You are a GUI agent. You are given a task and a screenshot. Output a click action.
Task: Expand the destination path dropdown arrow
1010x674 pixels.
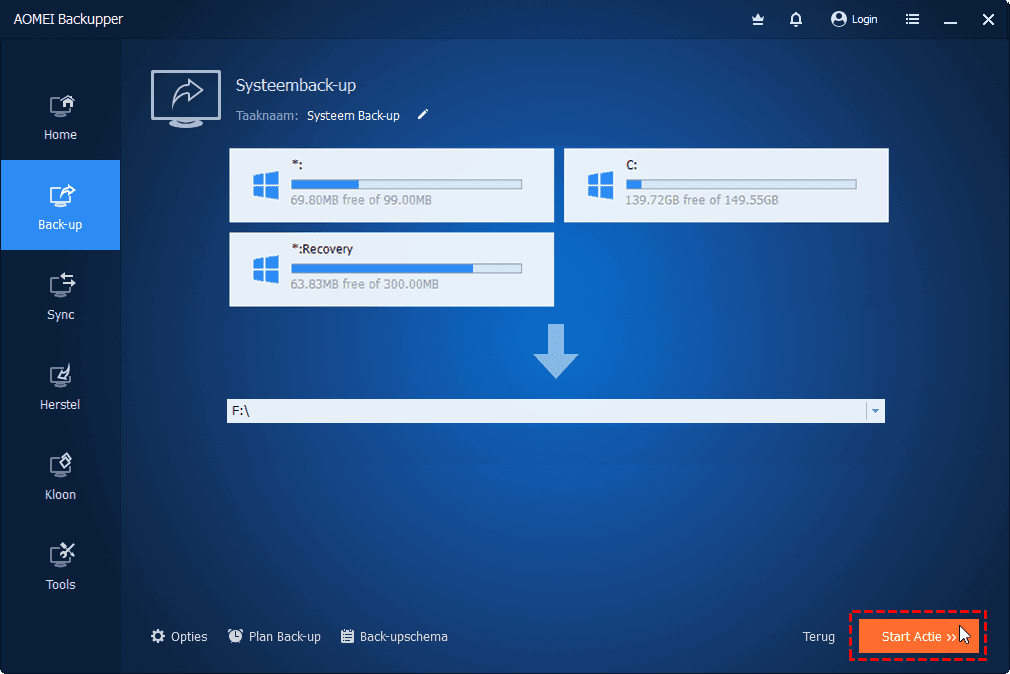pos(875,411)
